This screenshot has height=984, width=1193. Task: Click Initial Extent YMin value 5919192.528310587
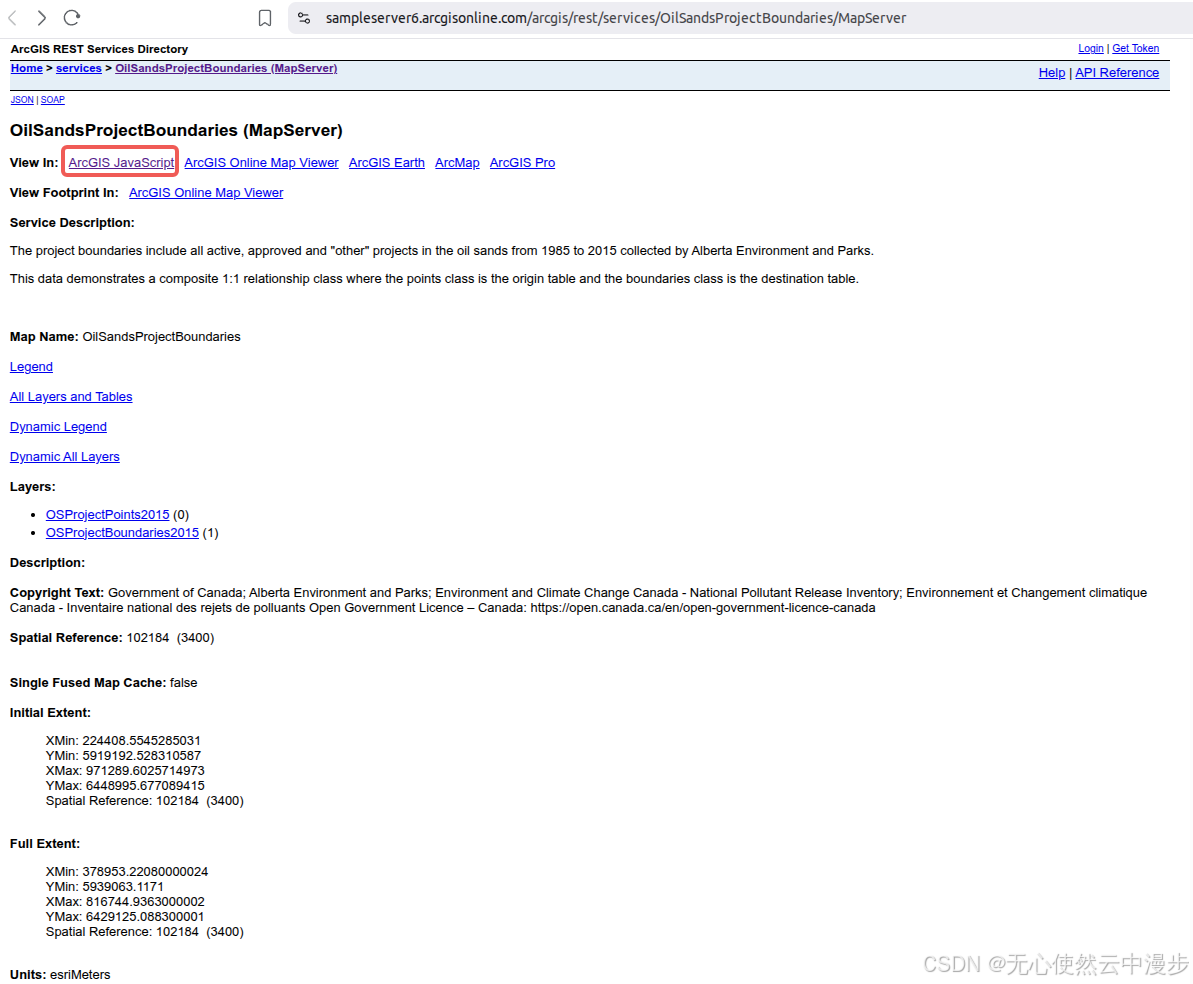pyautogui.click(x=142, y=756)
